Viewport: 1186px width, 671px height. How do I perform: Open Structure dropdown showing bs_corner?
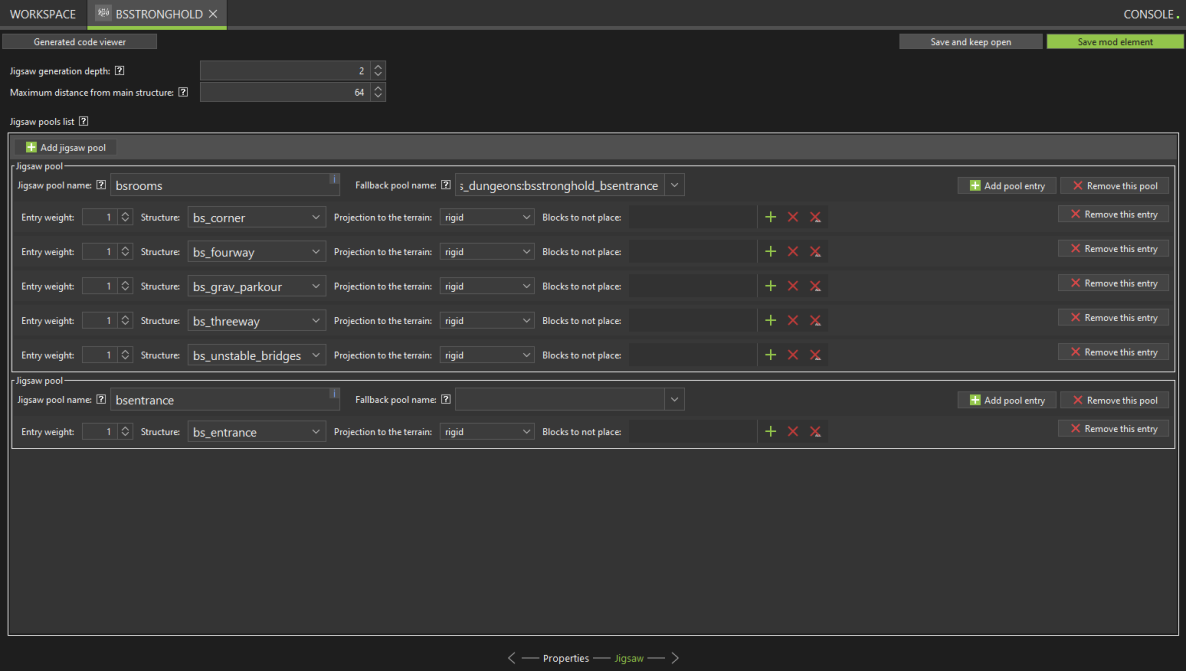256,217
